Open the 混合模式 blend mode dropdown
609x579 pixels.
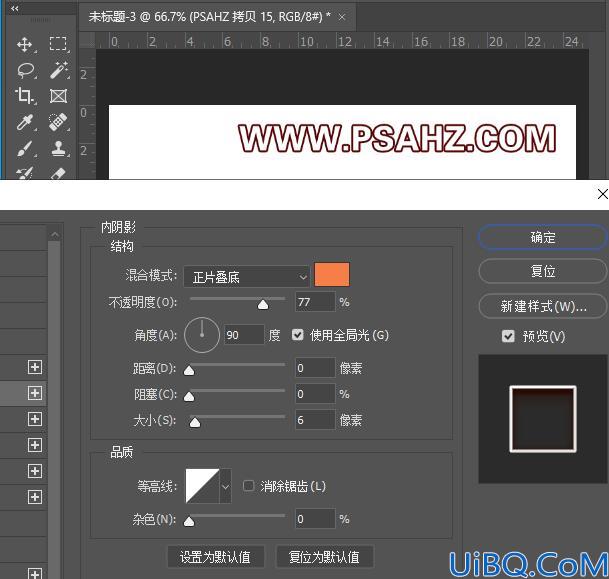(246, 276)
